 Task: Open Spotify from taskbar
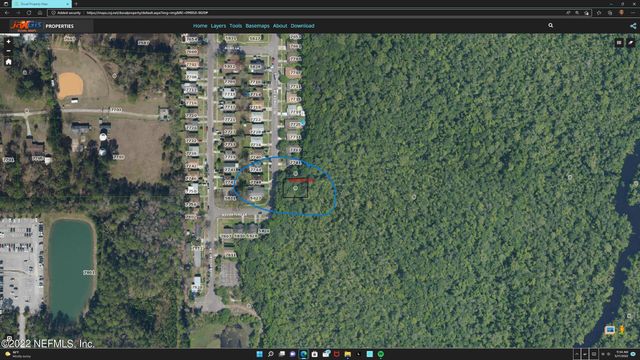tap(381, 354)
